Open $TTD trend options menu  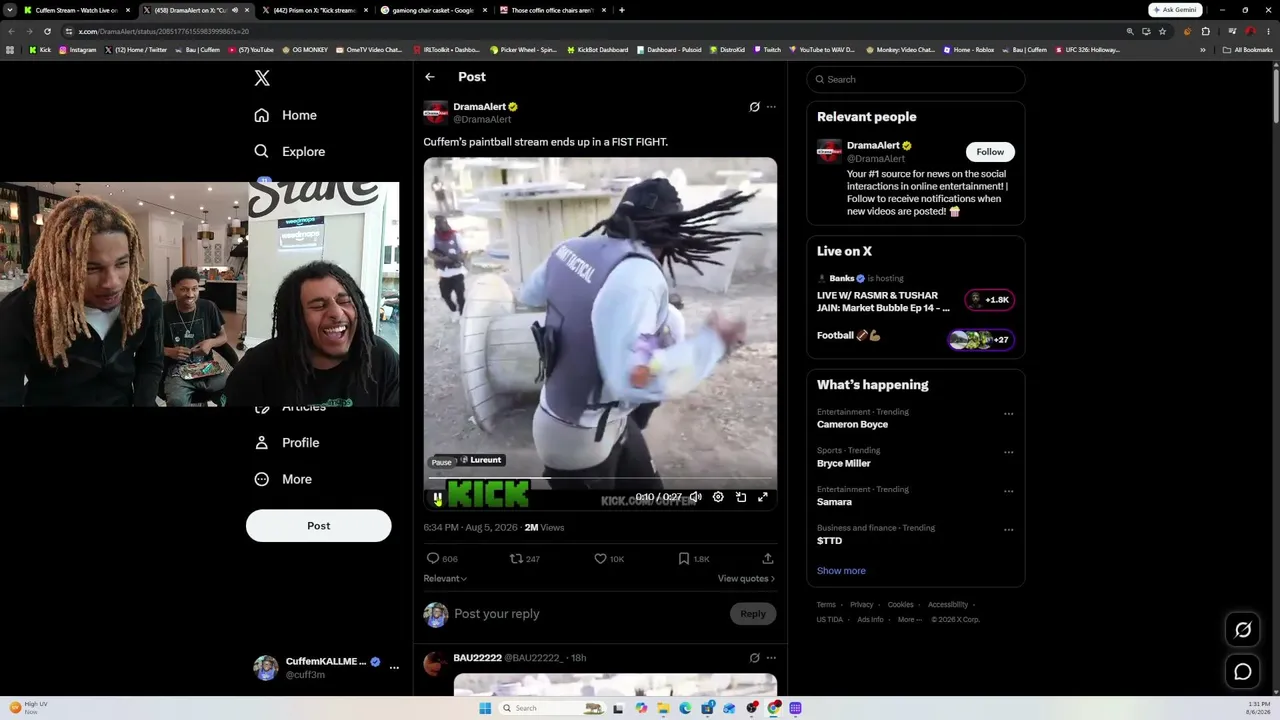pos(1008,530)
